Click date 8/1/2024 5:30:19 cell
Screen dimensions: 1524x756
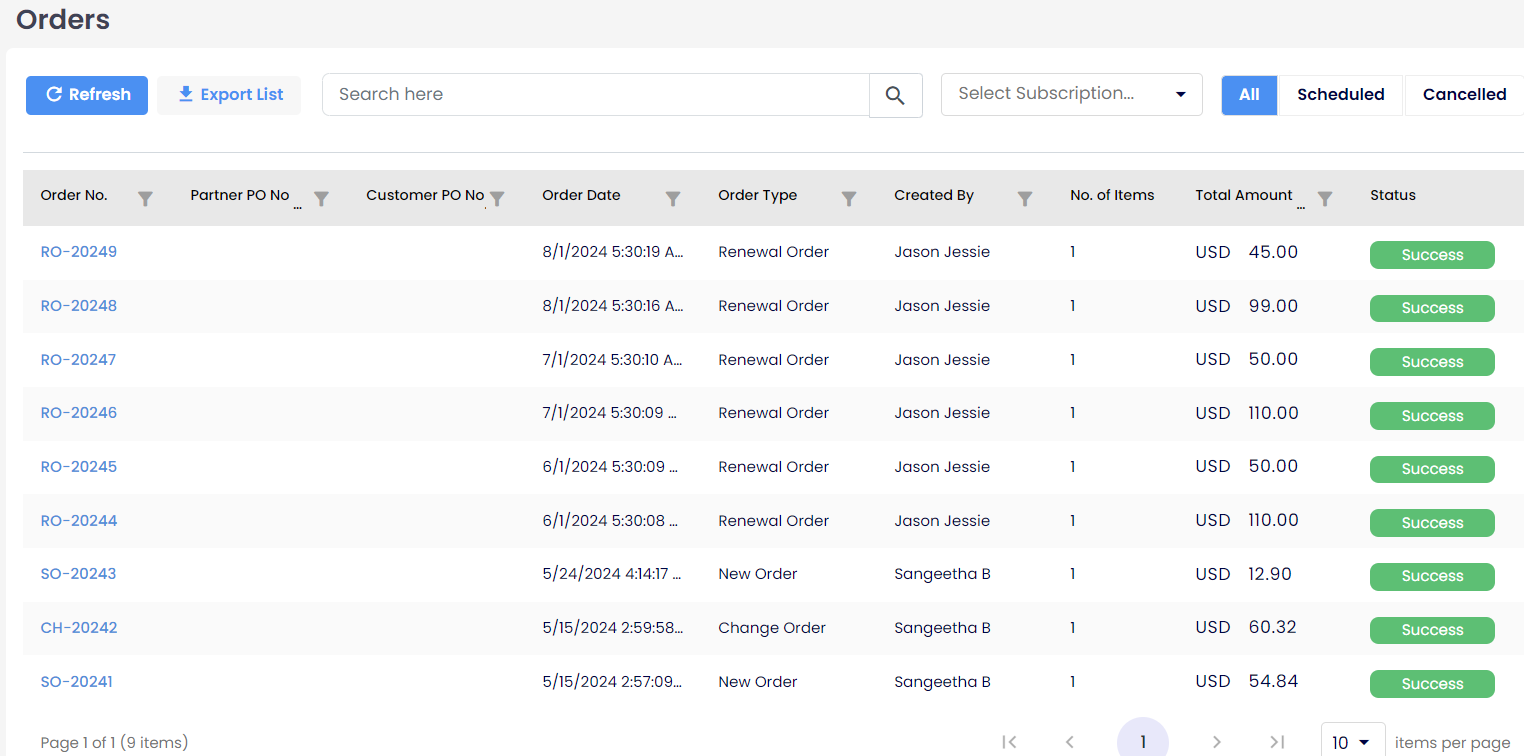pyautogui.click(x=613, y=252)
